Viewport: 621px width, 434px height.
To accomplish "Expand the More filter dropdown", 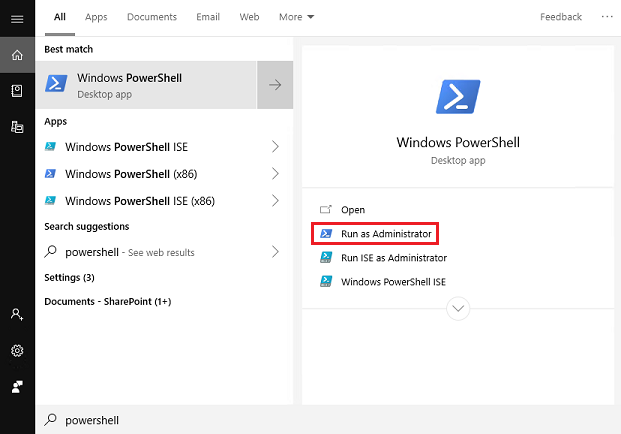I will tap(296, 17).
